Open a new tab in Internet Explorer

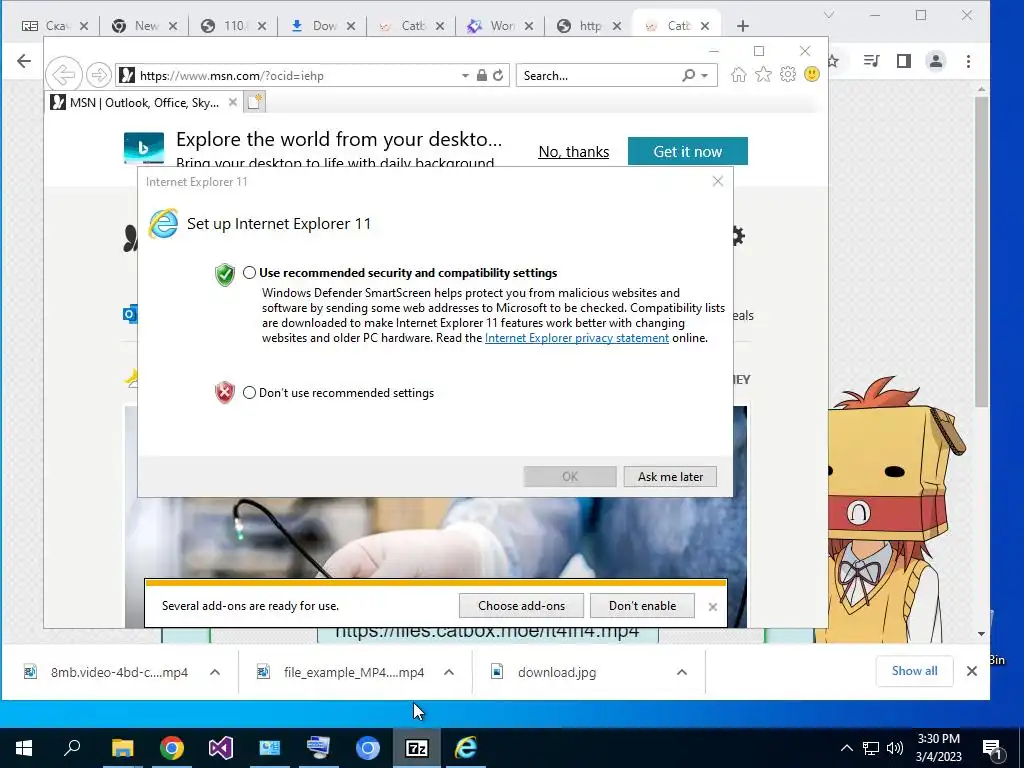[255, 102]
